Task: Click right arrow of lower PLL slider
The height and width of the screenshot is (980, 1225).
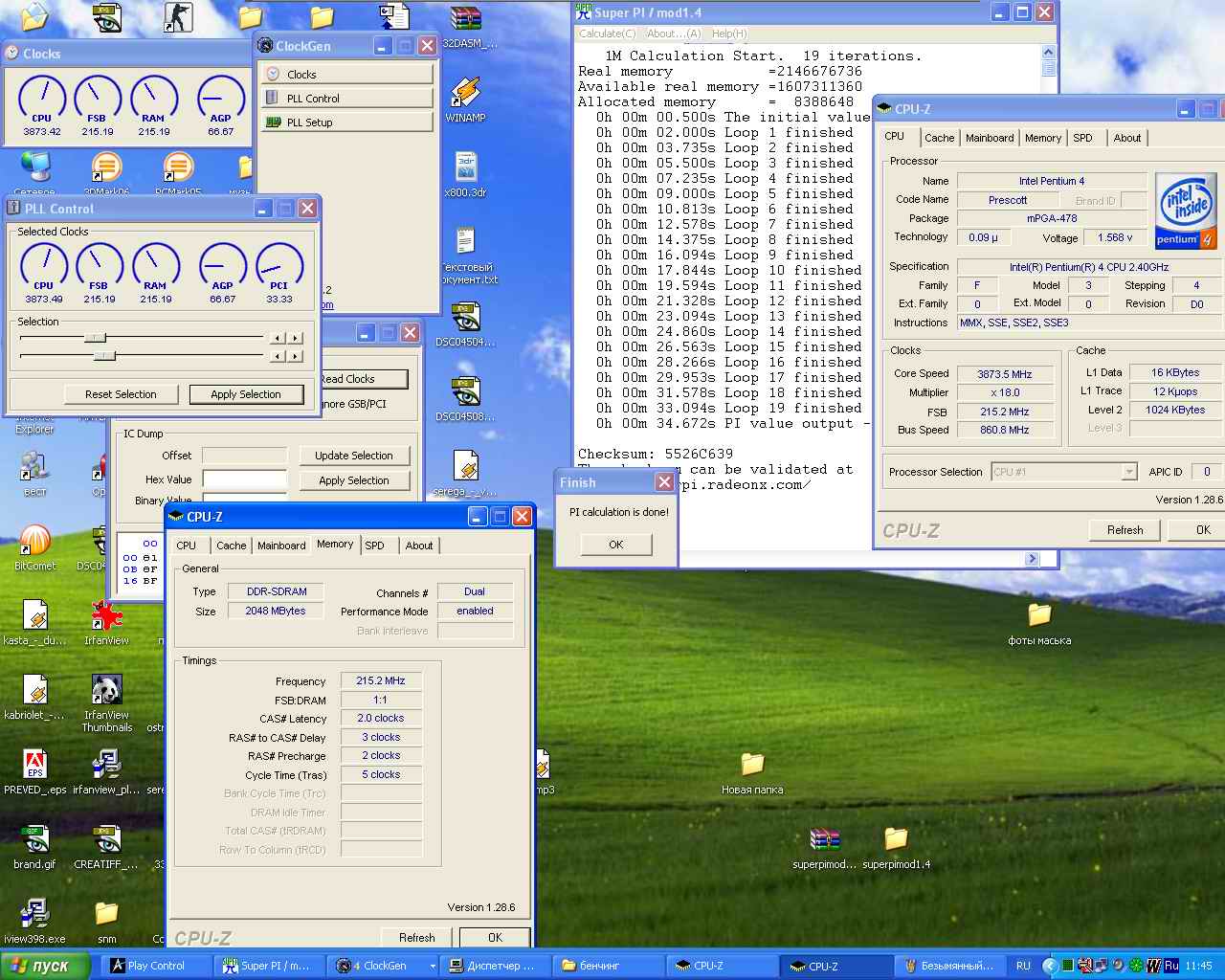Action: (296, 356)
